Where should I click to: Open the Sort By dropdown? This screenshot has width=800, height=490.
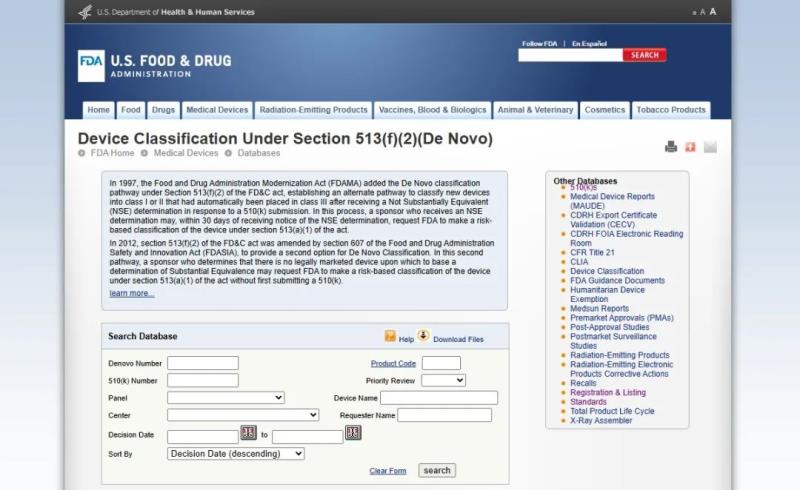click(x=235, y=454)
